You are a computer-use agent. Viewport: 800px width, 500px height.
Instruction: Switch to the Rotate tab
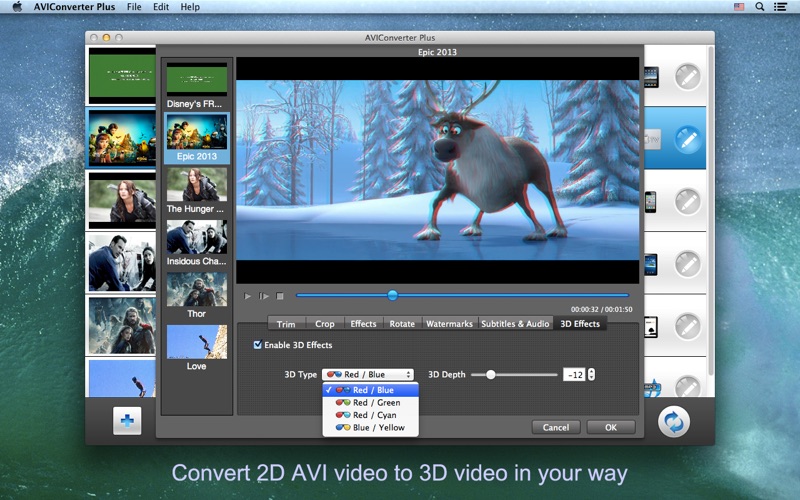click(x=402, y=324)
